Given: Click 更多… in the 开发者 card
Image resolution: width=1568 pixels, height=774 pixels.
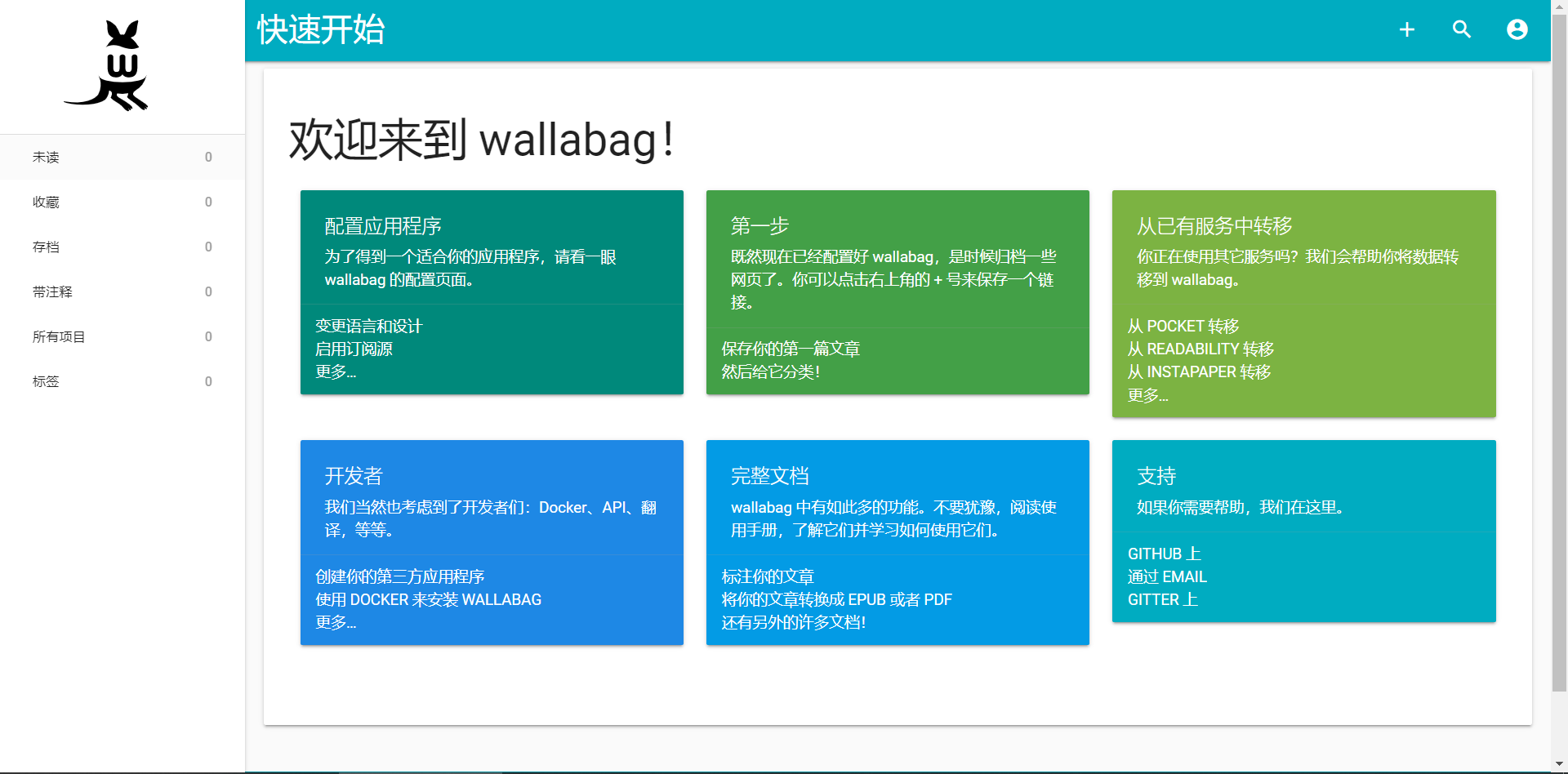Looking at the screenshot, I should coord(336,622).
